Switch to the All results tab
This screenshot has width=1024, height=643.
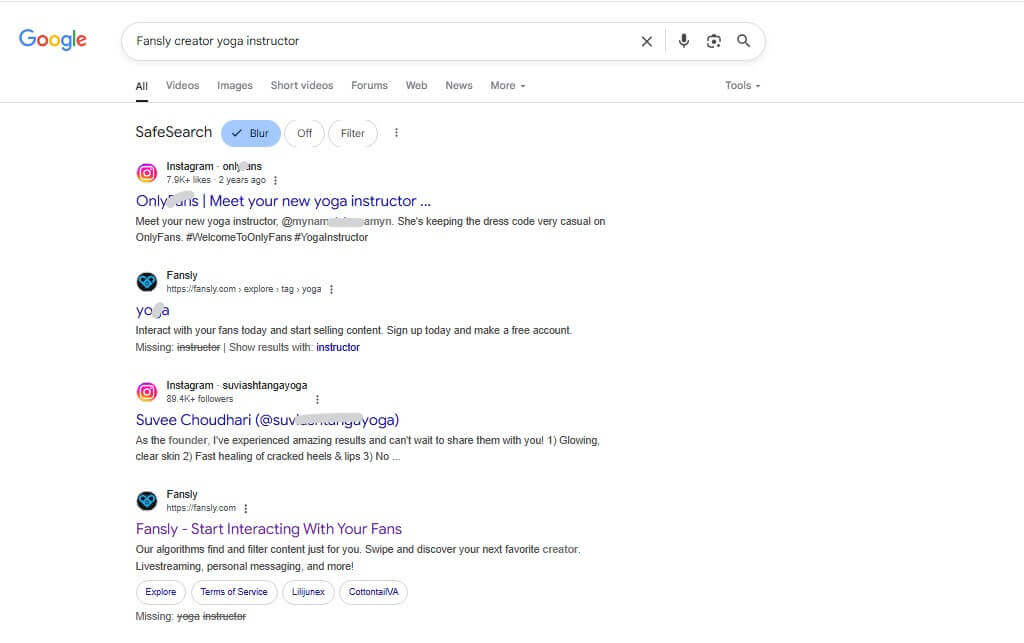[x=142, y=86]
